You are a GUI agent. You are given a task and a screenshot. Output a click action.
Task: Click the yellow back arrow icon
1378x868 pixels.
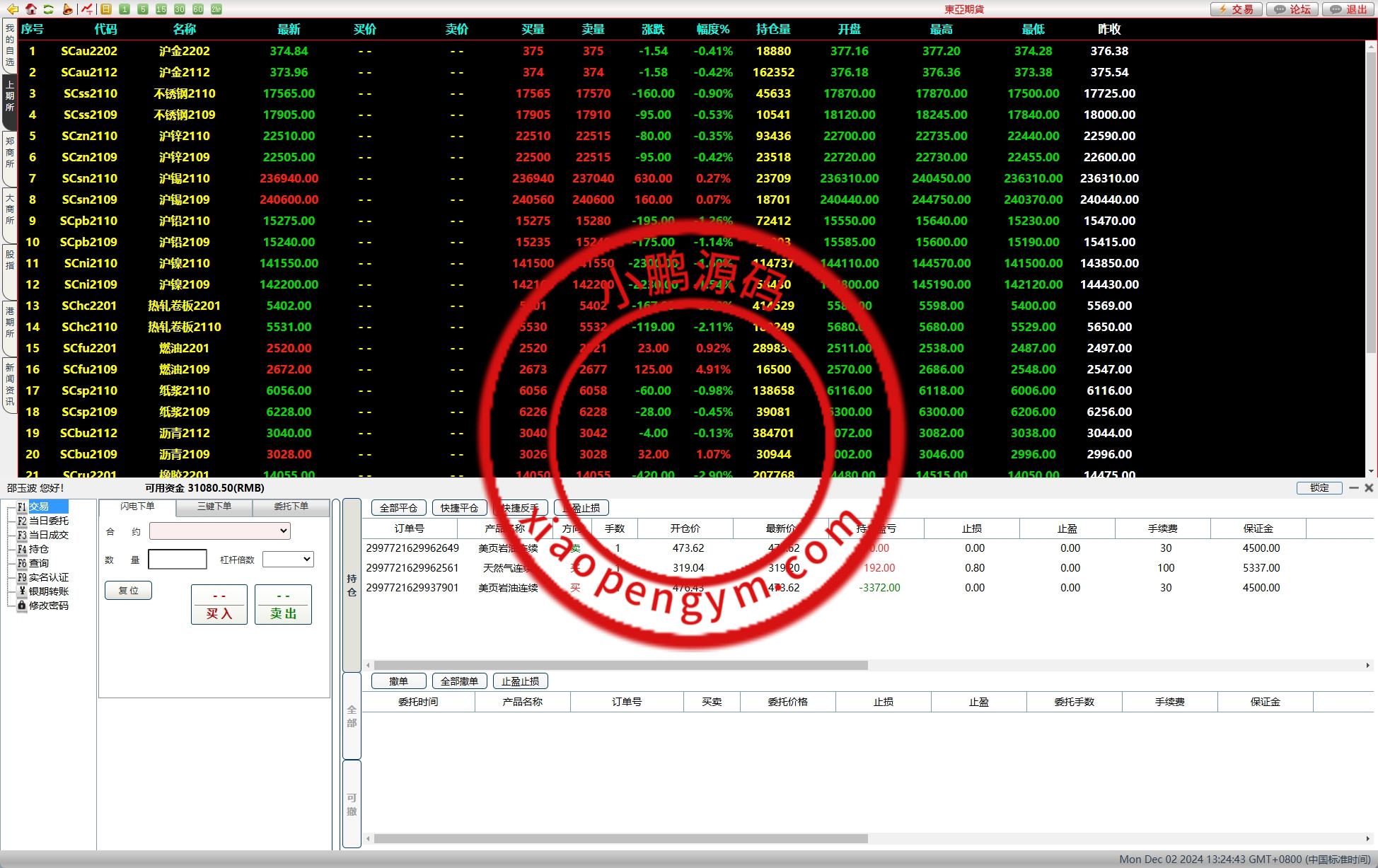point(12,9)
